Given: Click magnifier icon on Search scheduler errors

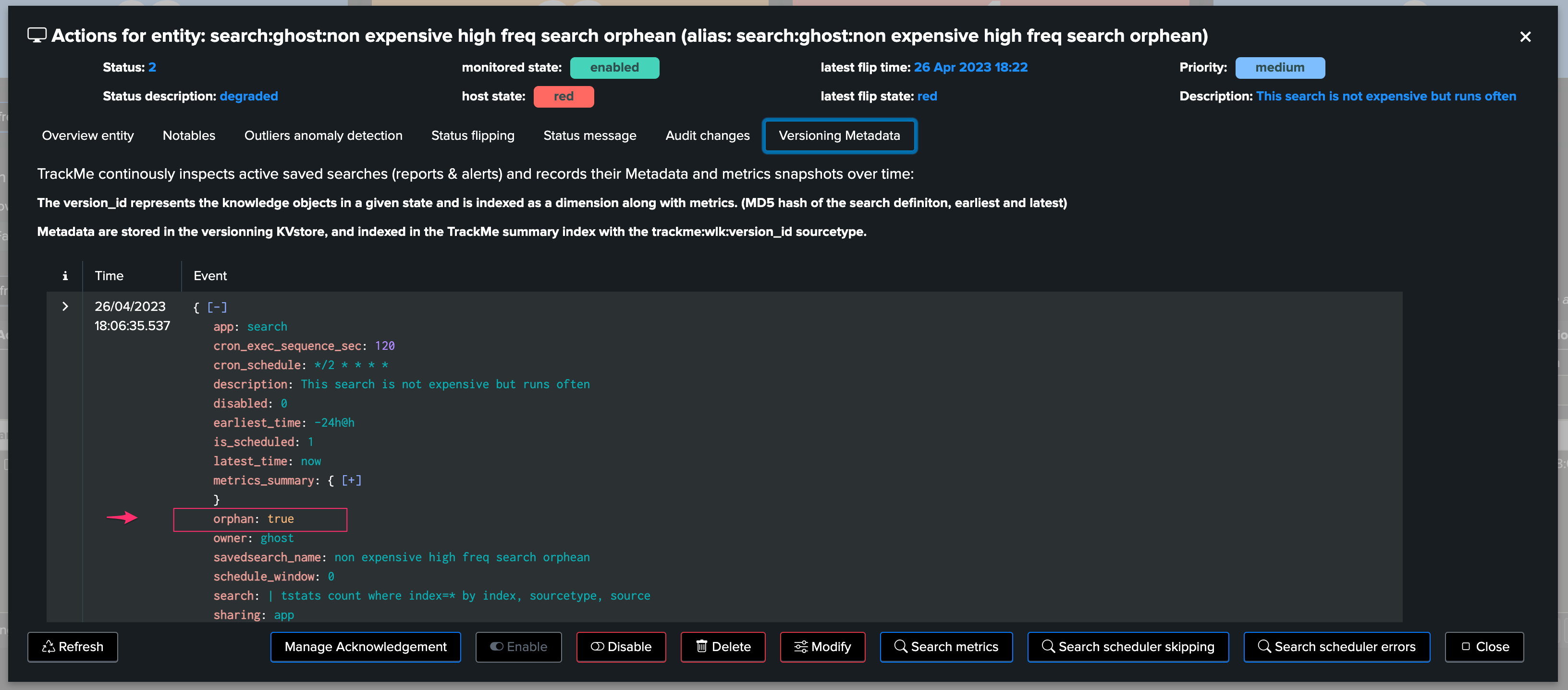Looking at the screenshot, I should coord(1263,646).
